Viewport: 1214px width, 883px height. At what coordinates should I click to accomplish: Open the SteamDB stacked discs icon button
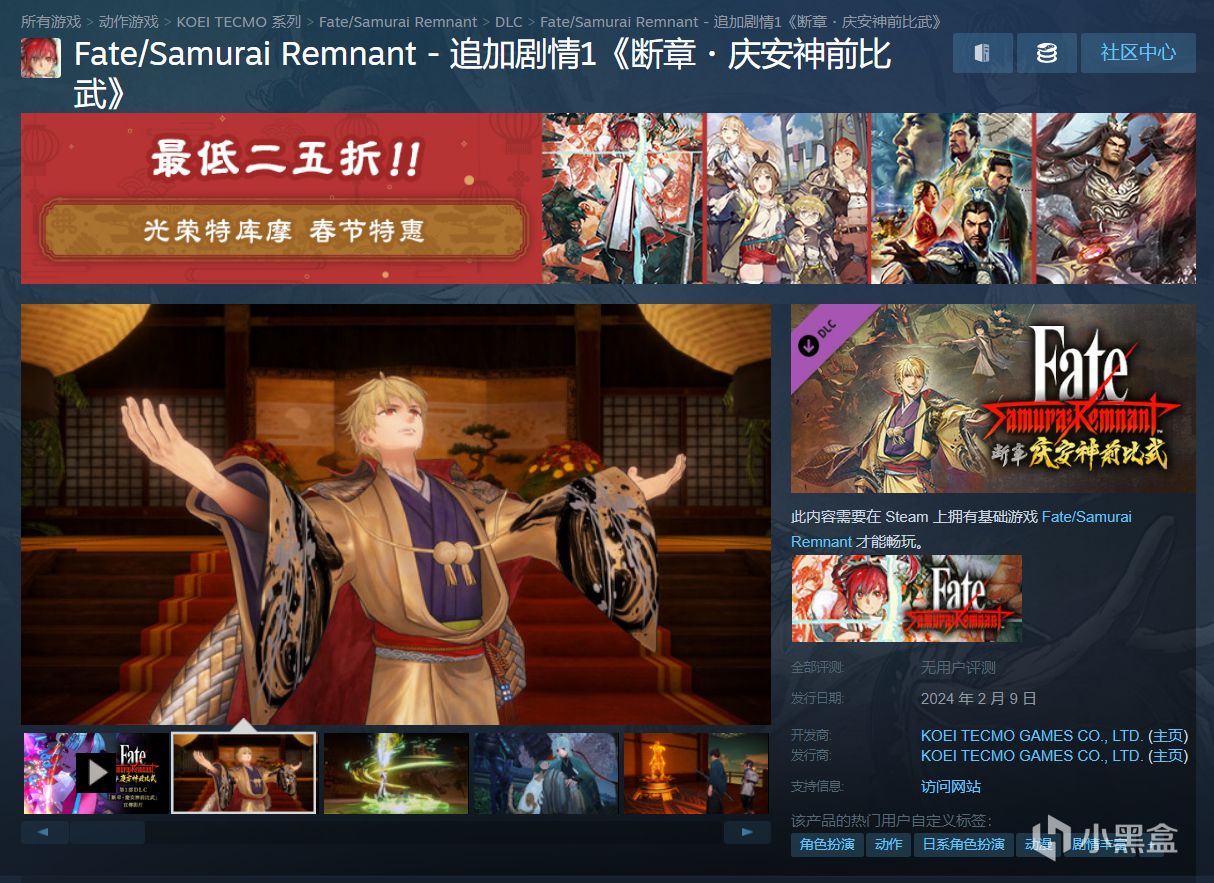(x=1046, y=53)
